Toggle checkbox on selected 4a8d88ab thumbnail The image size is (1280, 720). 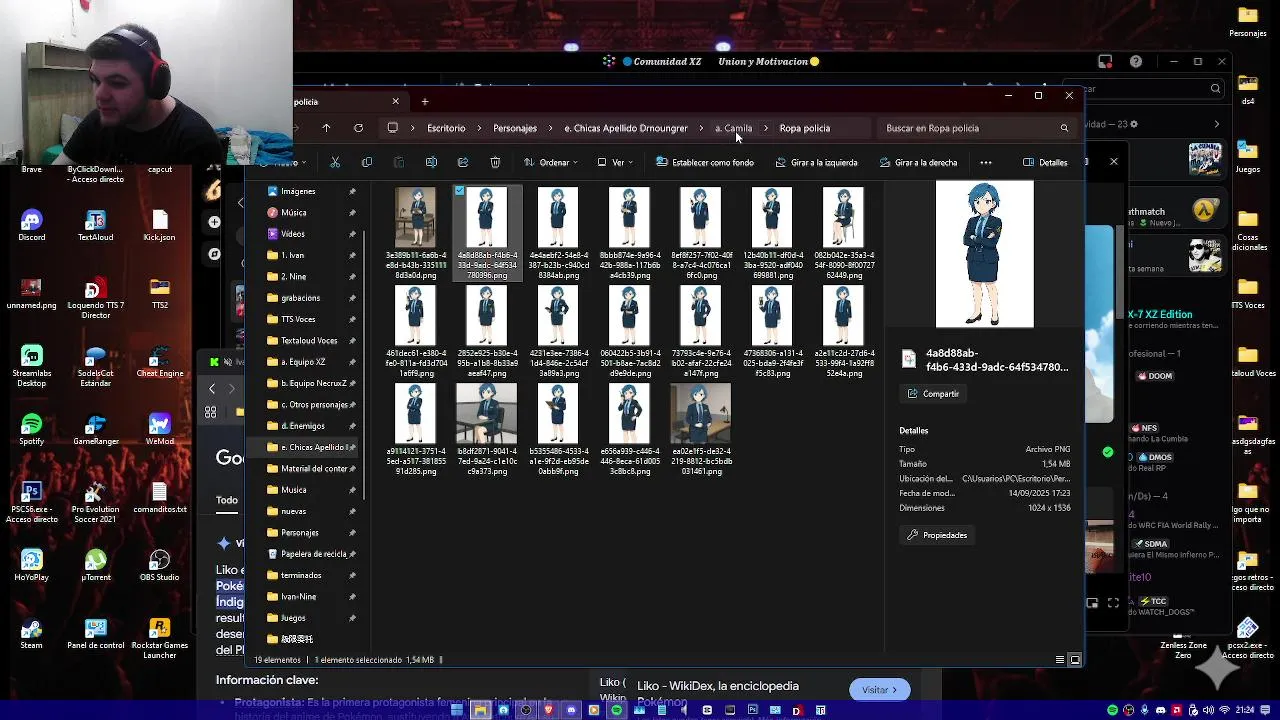(459, 190)
